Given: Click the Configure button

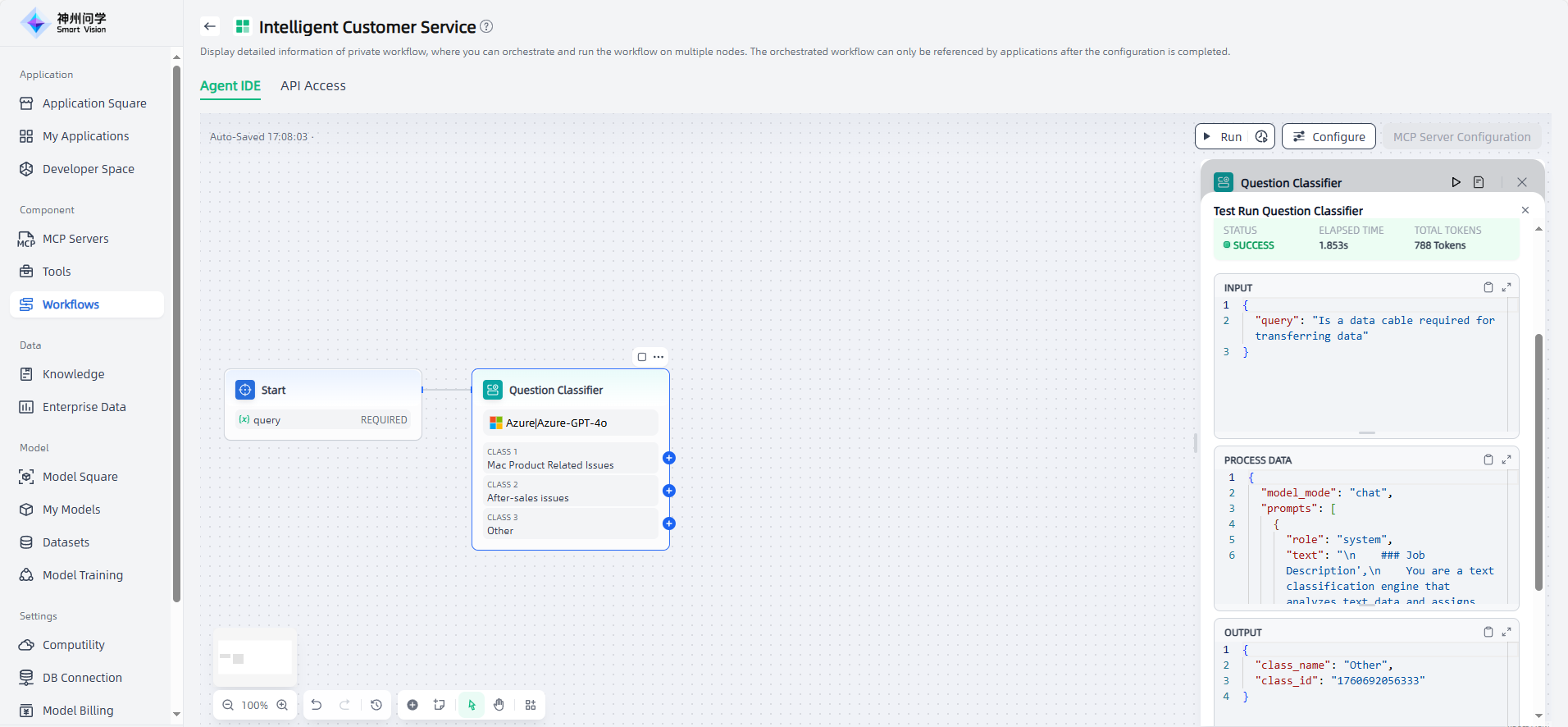Looking at the screenshot, I should coord(1329,137).
